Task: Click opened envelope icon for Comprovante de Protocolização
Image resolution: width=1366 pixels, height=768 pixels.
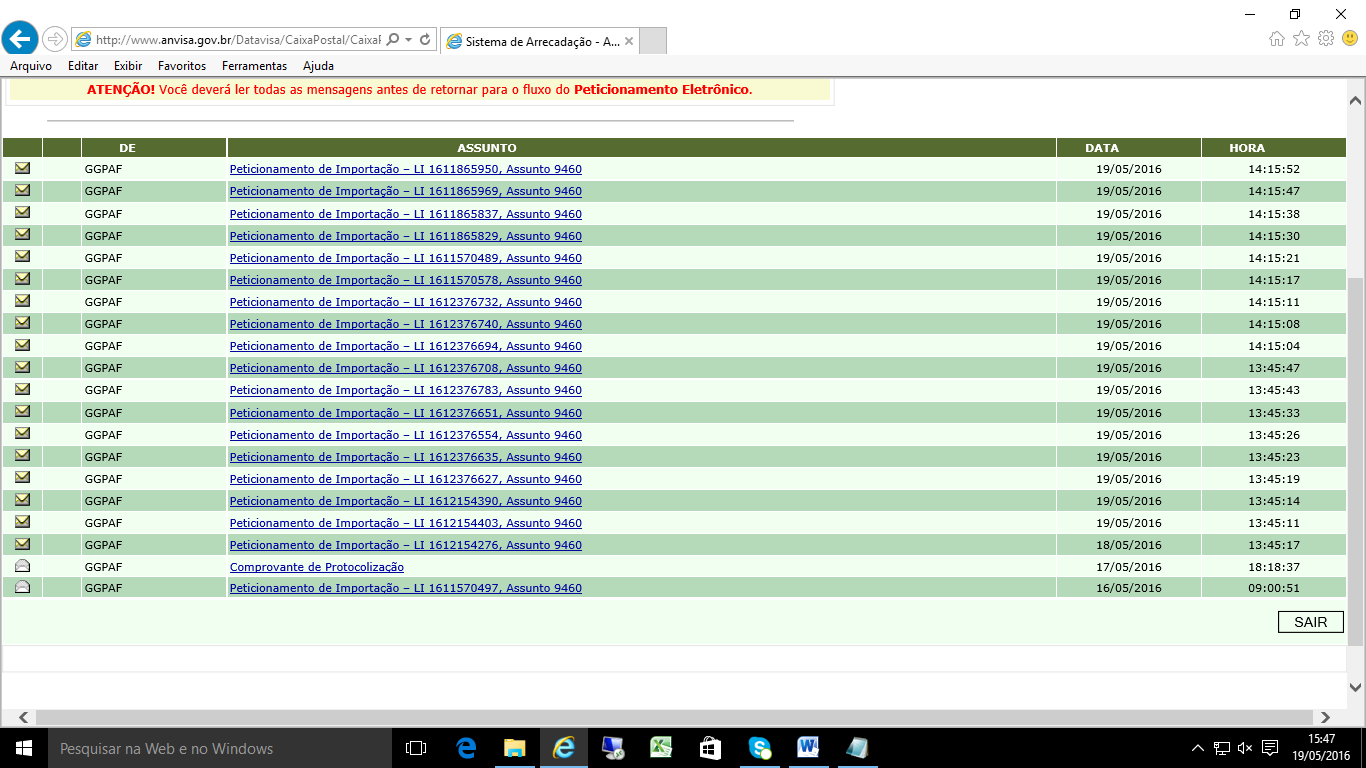Action: 22,566
